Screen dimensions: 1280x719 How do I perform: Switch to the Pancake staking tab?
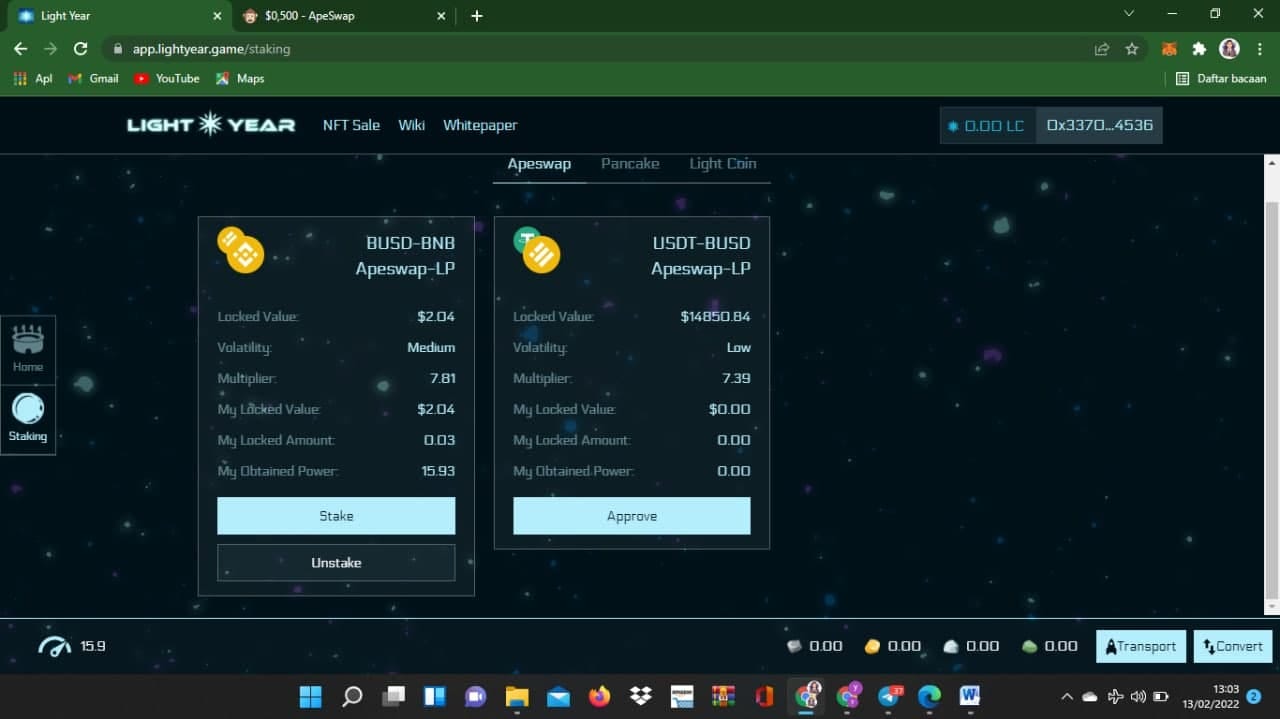point(630,163)
